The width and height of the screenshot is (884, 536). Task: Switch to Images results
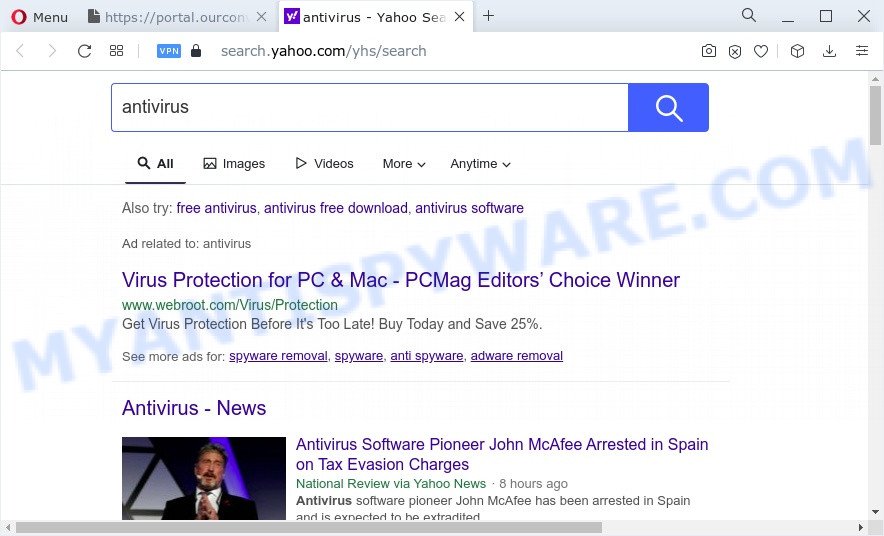tap(234, 164)
